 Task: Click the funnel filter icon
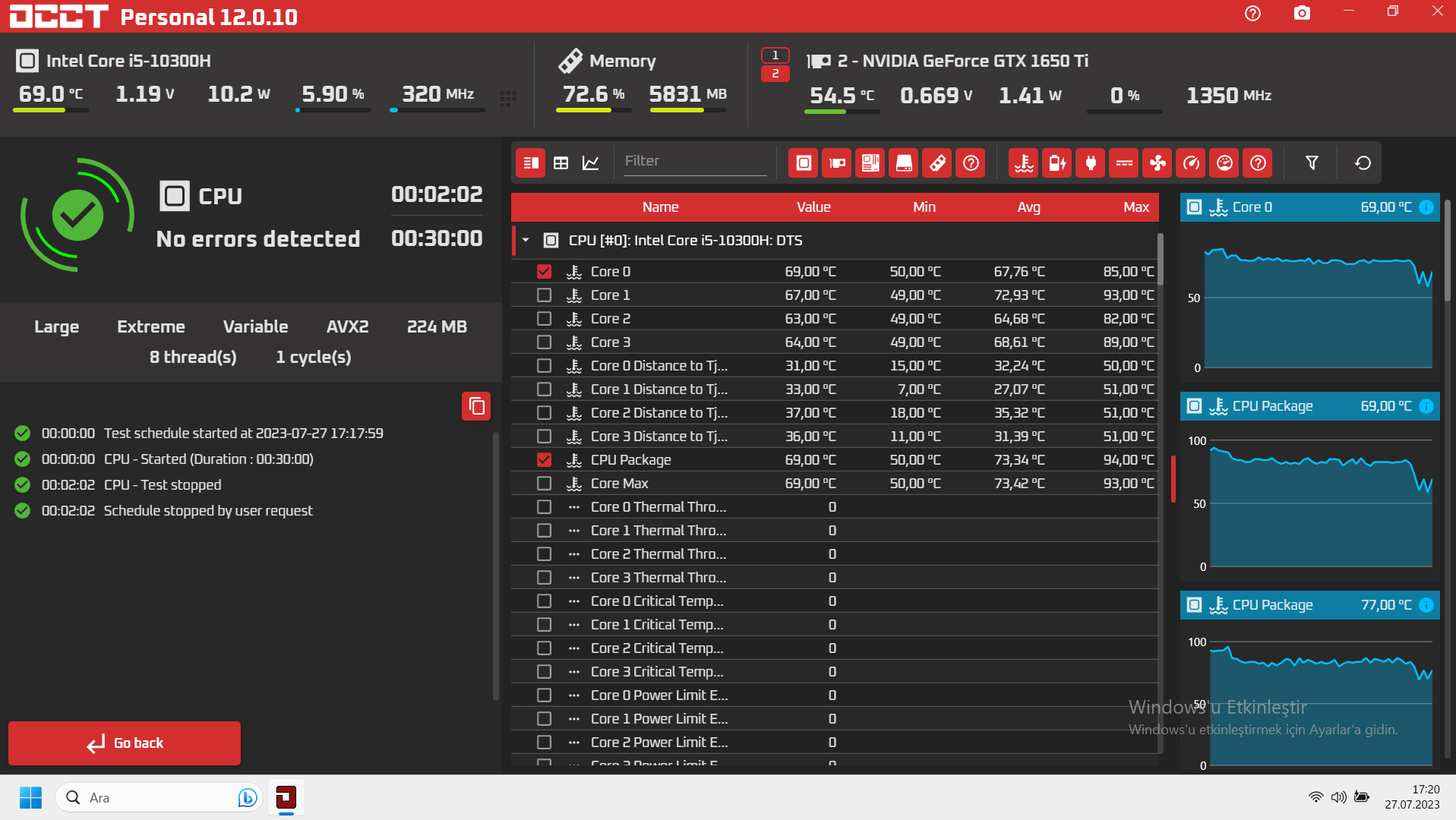pos(1312,162)
